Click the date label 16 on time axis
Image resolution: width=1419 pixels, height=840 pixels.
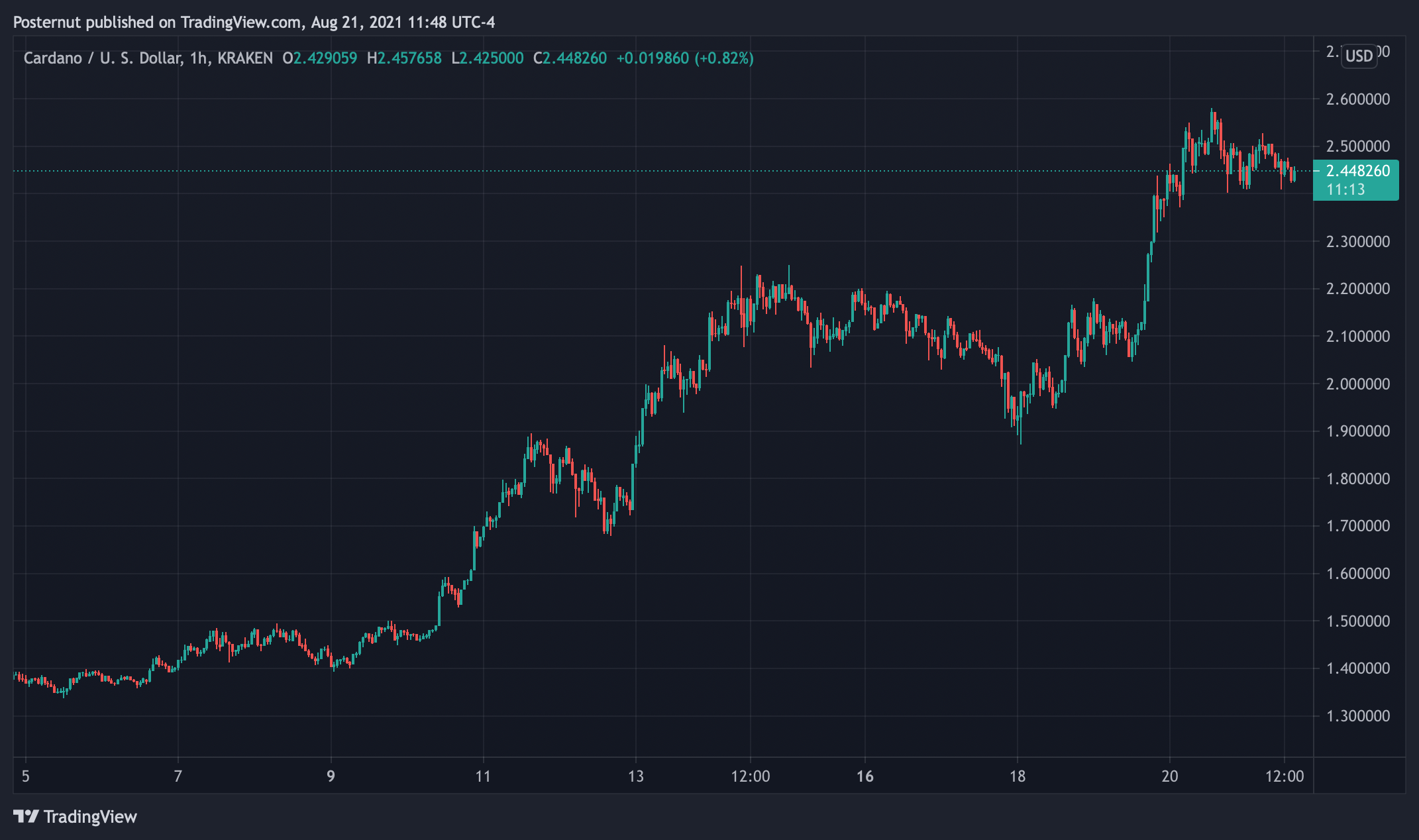point(865,776)
